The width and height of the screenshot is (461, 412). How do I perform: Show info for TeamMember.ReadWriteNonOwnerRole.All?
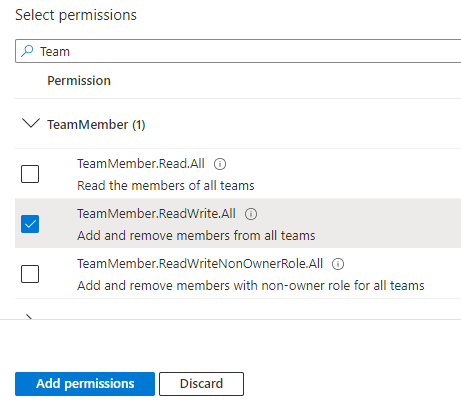tap(338, 264)
